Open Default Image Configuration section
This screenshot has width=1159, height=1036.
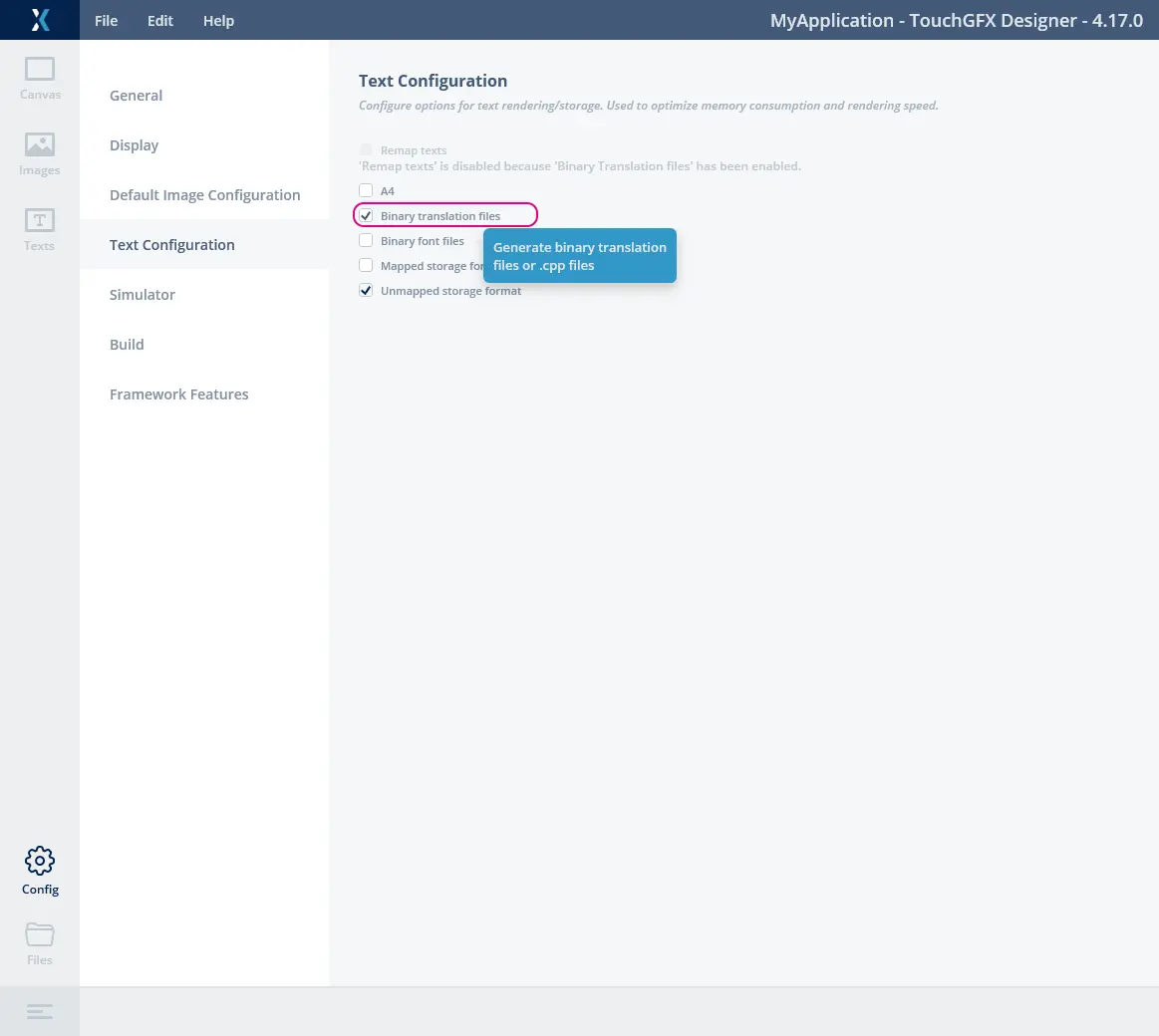pos(204,195)
